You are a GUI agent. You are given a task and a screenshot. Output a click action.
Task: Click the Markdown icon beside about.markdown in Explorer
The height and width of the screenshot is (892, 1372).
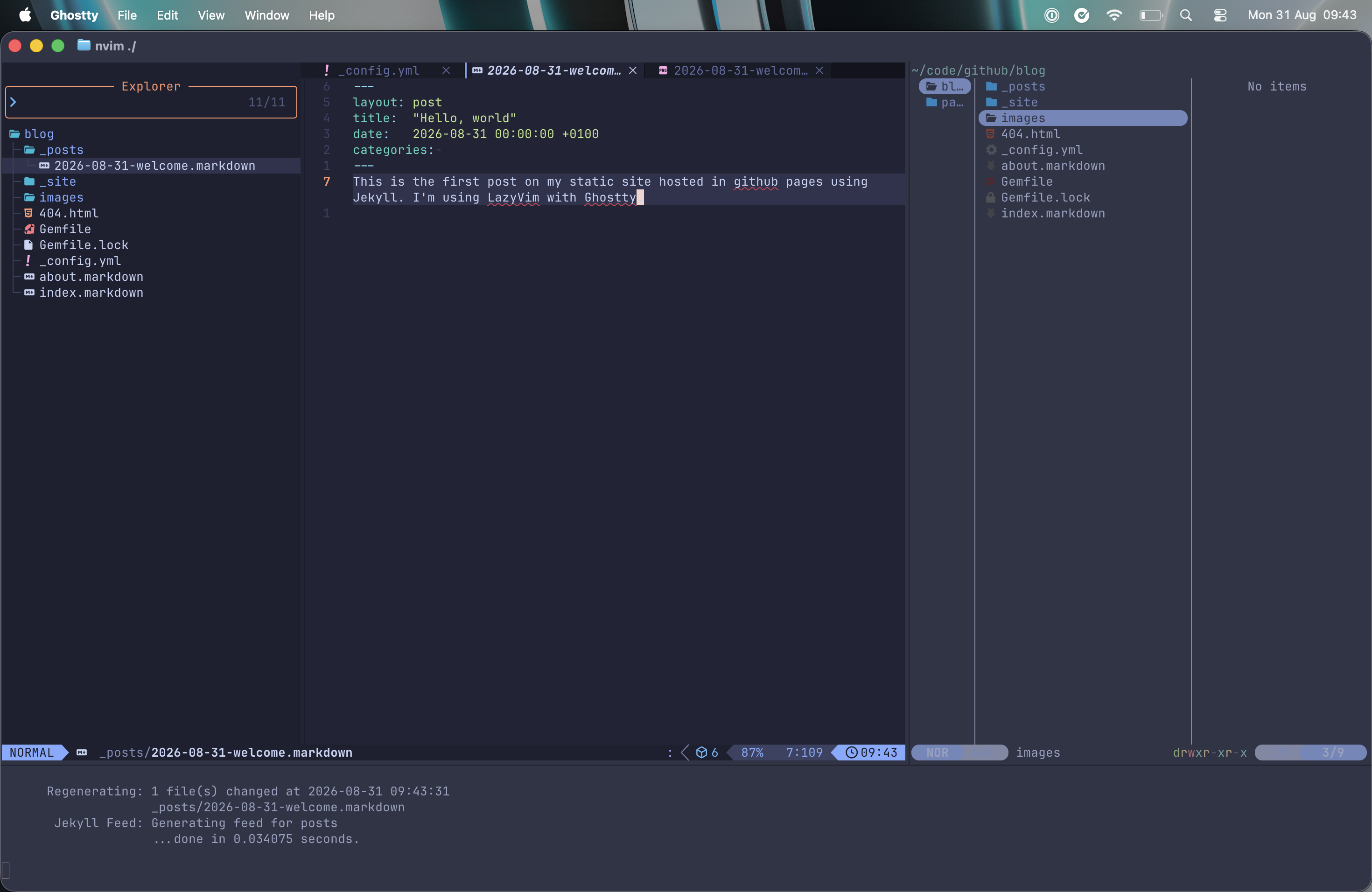coord(29,277)
